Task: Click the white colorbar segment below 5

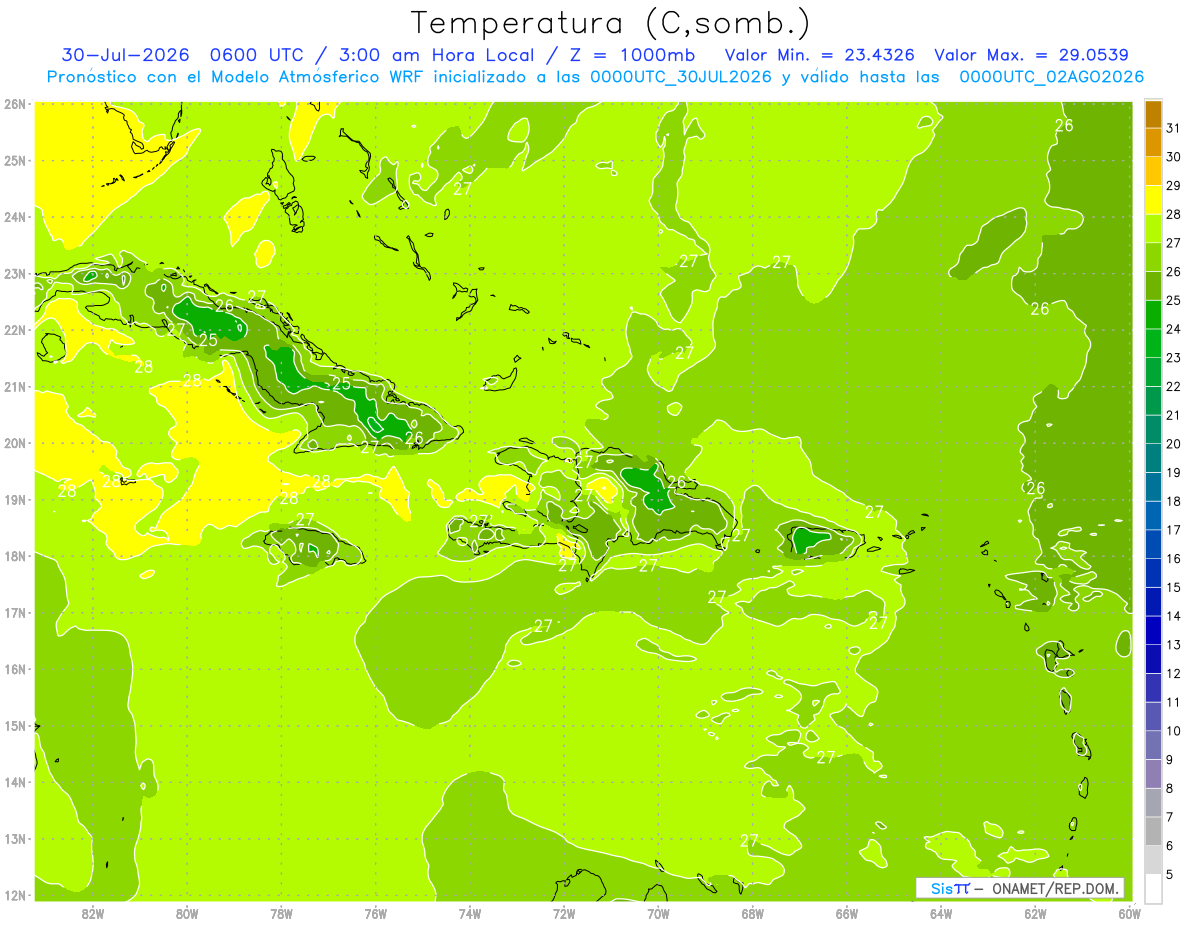Action: point(1152,888)
